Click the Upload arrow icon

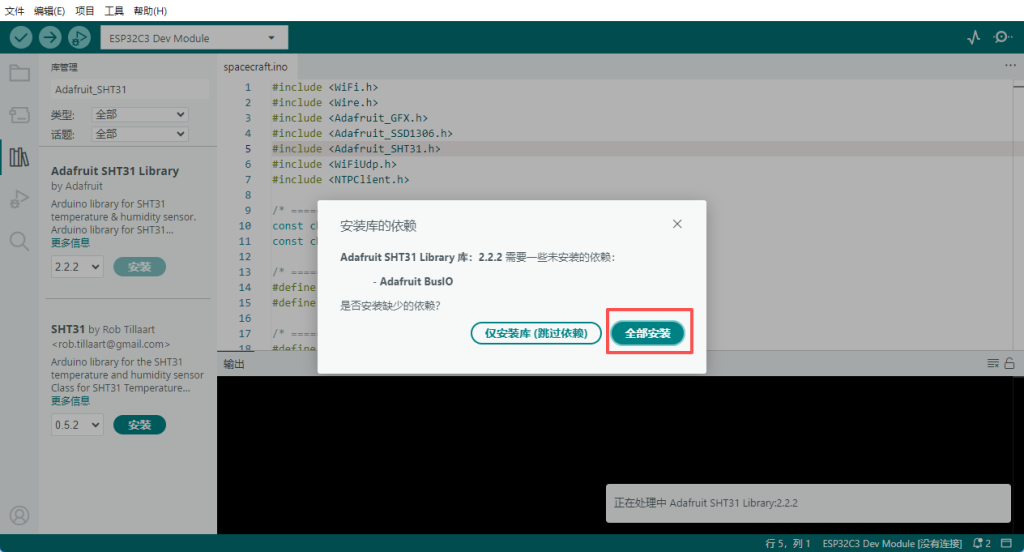(x=50, y=37)
